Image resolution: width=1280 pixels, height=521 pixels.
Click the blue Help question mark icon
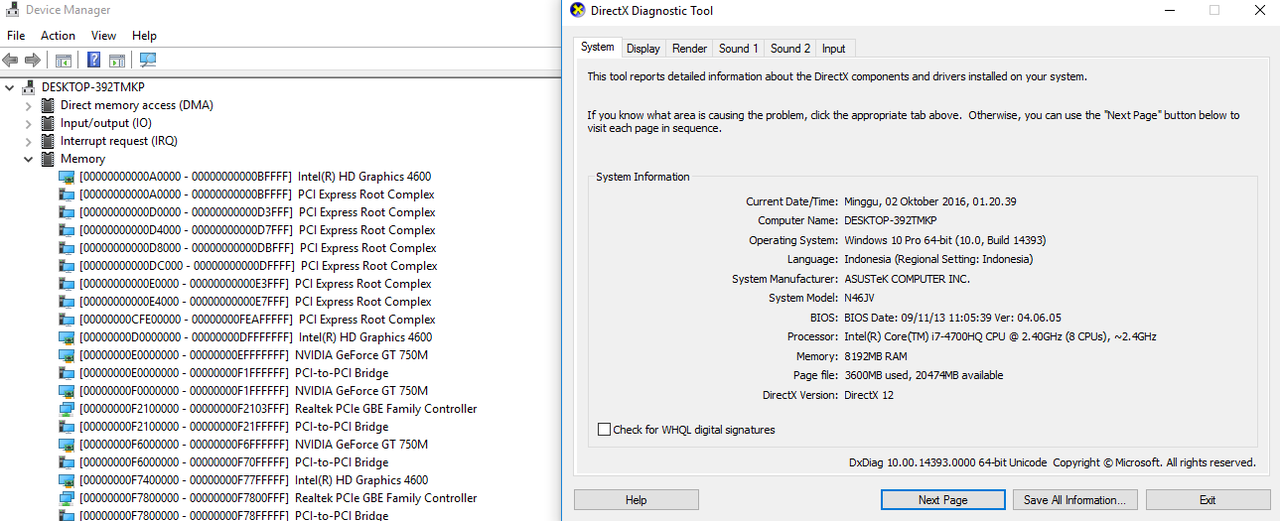tap(93, 60)
